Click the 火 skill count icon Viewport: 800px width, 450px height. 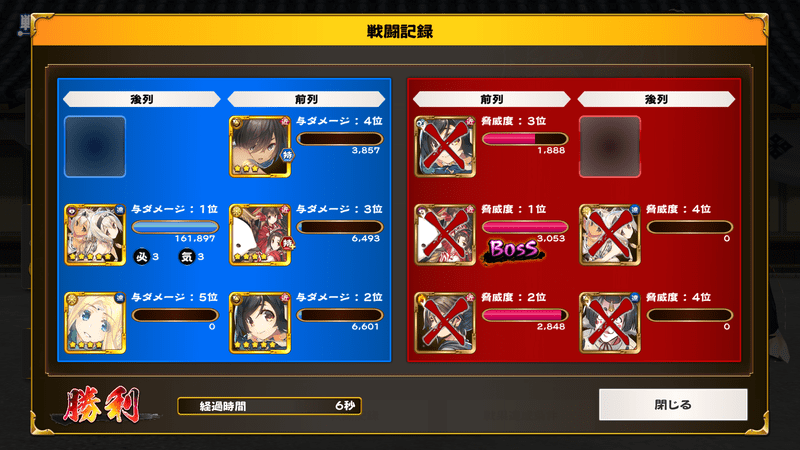[141, 257]
